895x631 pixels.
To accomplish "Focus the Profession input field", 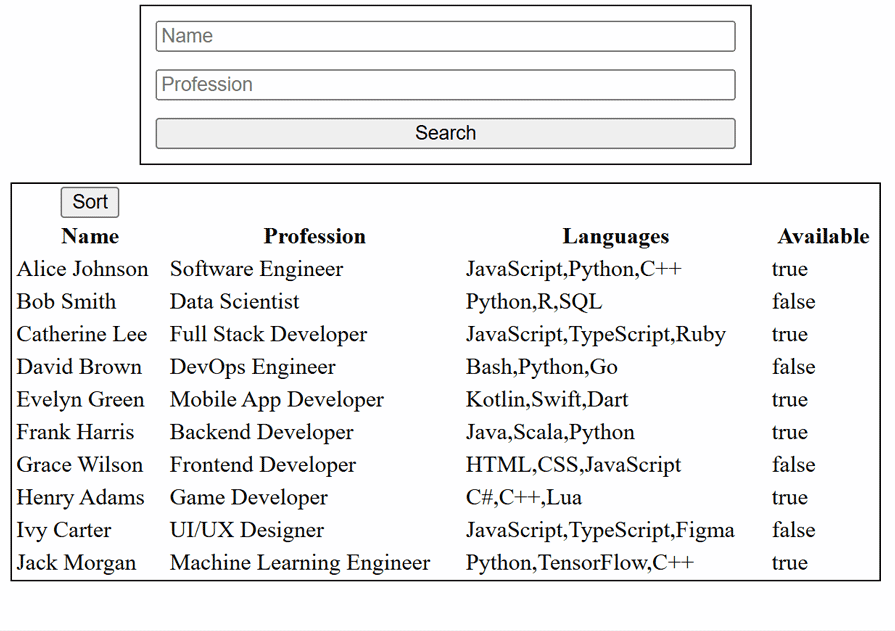I will tap(445, 85).
